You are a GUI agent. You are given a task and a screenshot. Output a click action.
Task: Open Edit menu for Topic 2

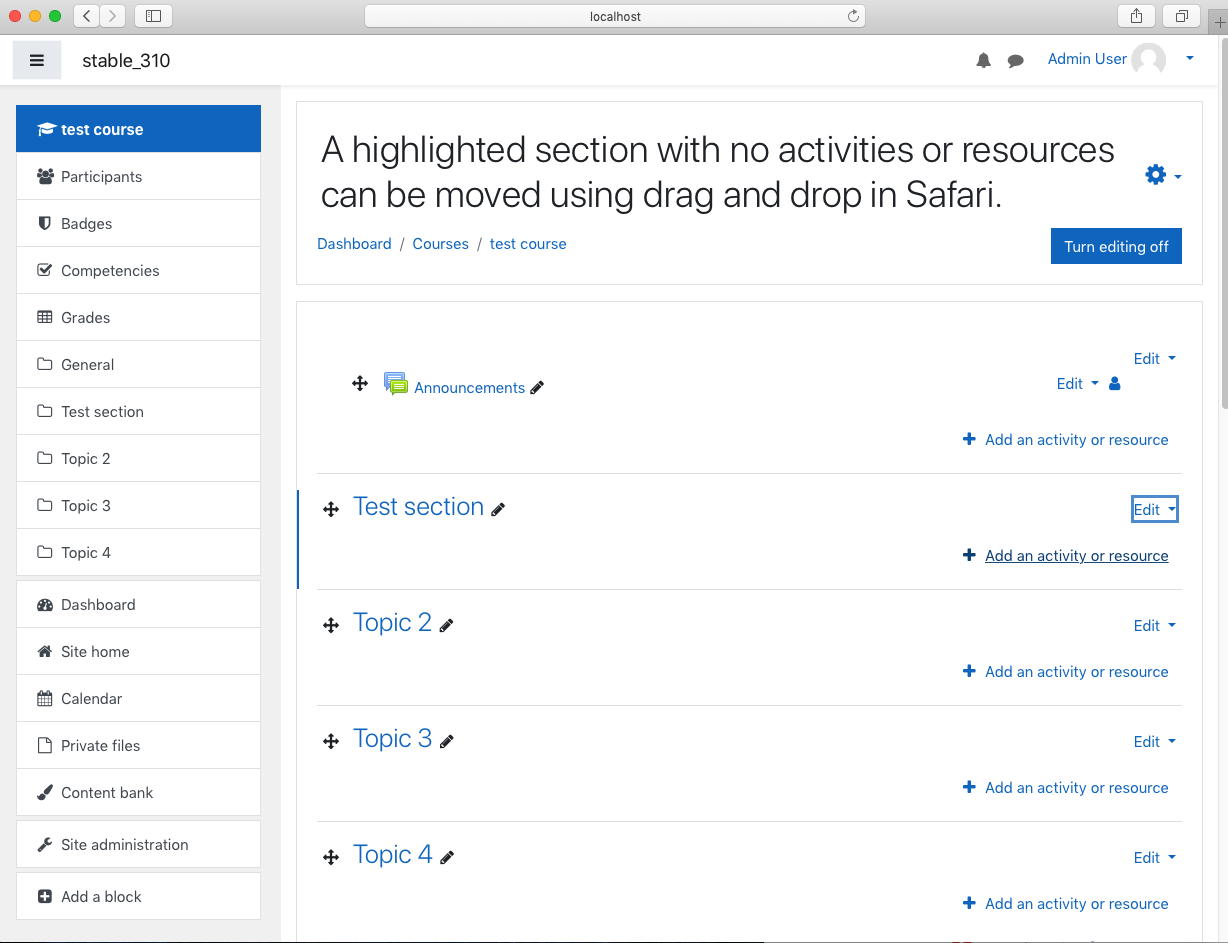(x=1154, y=625)
